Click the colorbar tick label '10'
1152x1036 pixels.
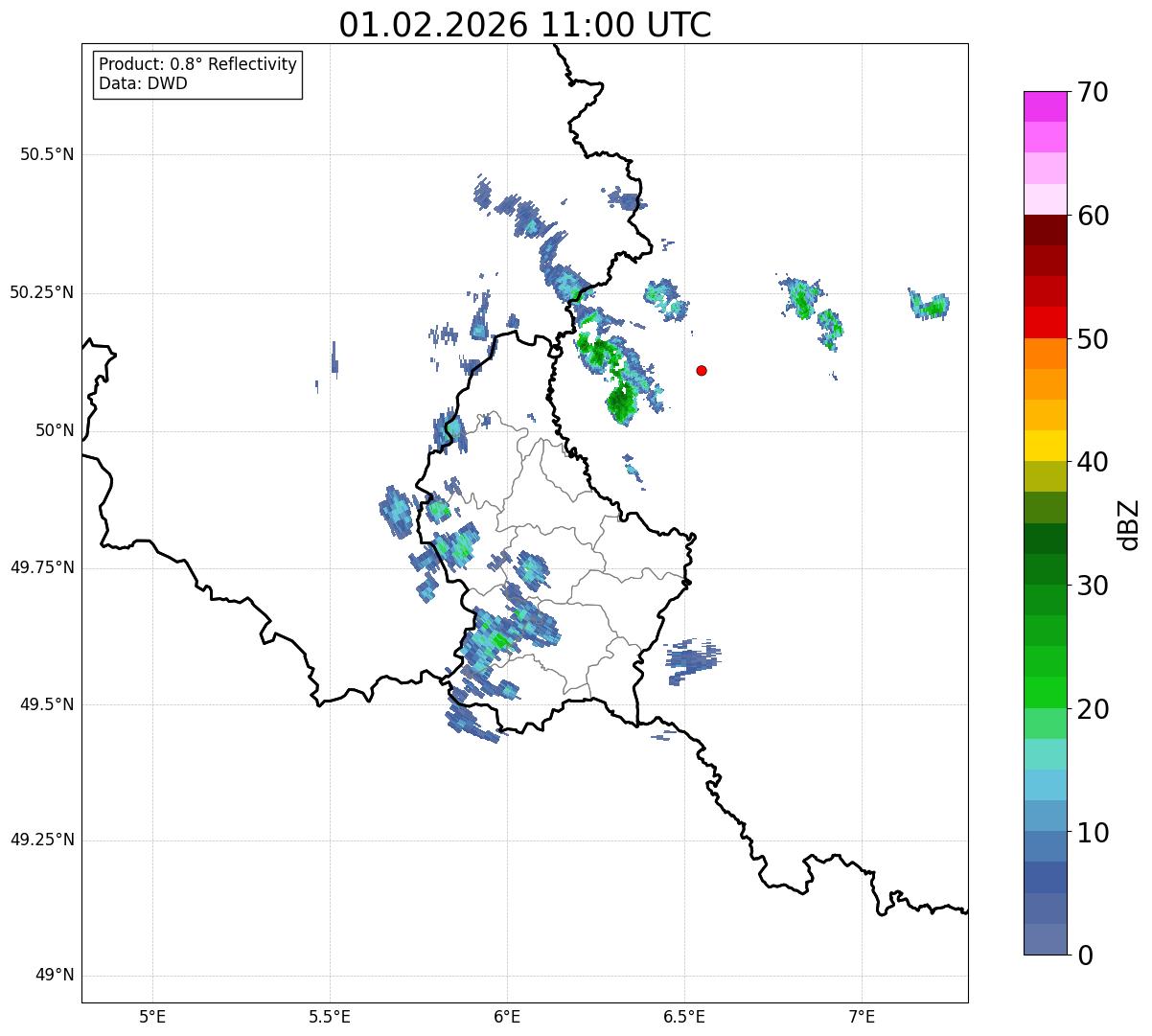click(1093, 833)
